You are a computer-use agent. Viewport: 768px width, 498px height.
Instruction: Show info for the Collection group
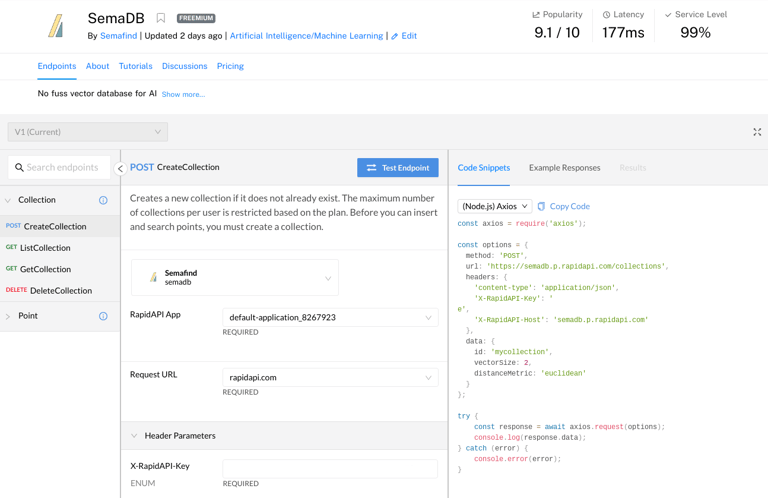click(x=103, y=200)
